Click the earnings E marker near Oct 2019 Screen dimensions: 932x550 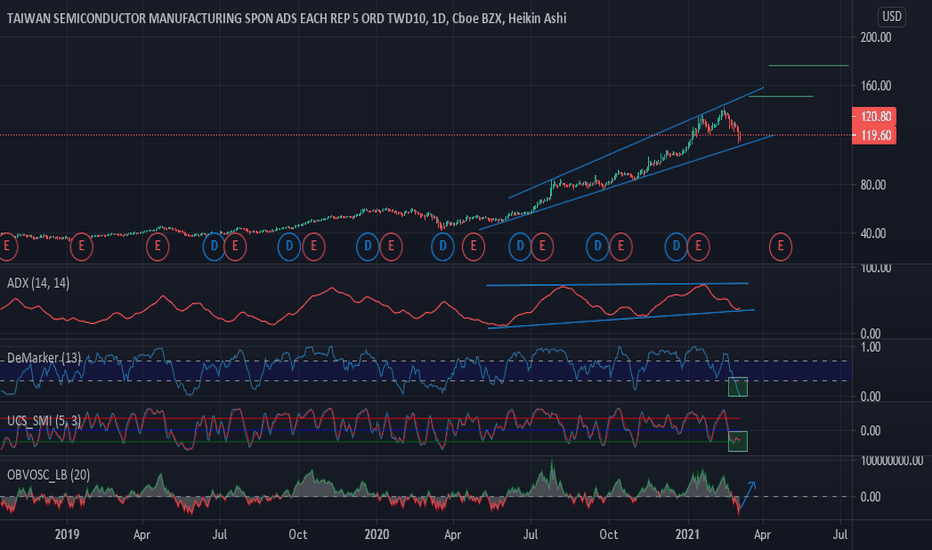(x=313, y=247)
